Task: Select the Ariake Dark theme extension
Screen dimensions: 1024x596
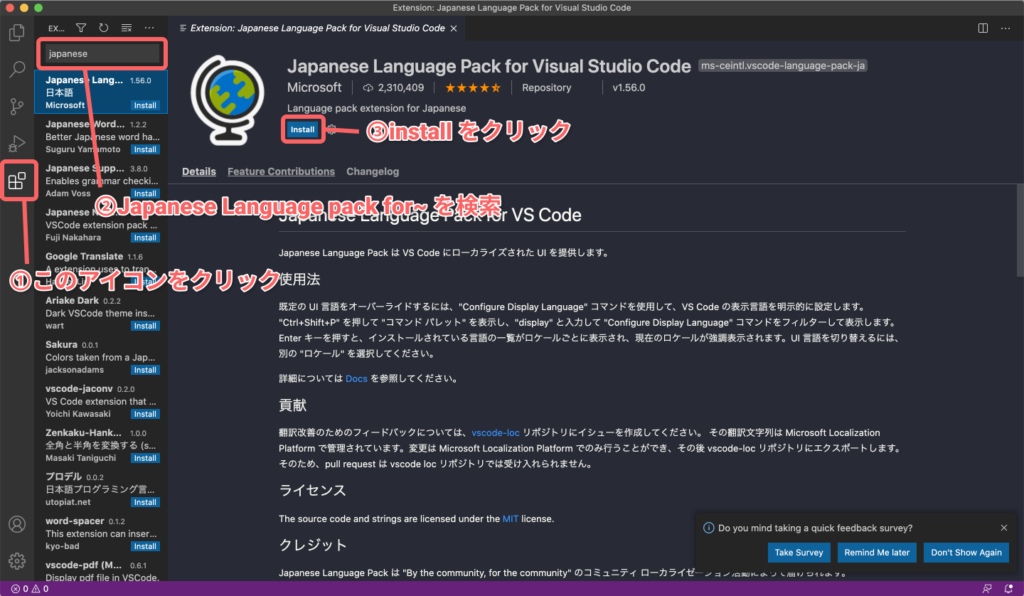Action: coord(101,313)
